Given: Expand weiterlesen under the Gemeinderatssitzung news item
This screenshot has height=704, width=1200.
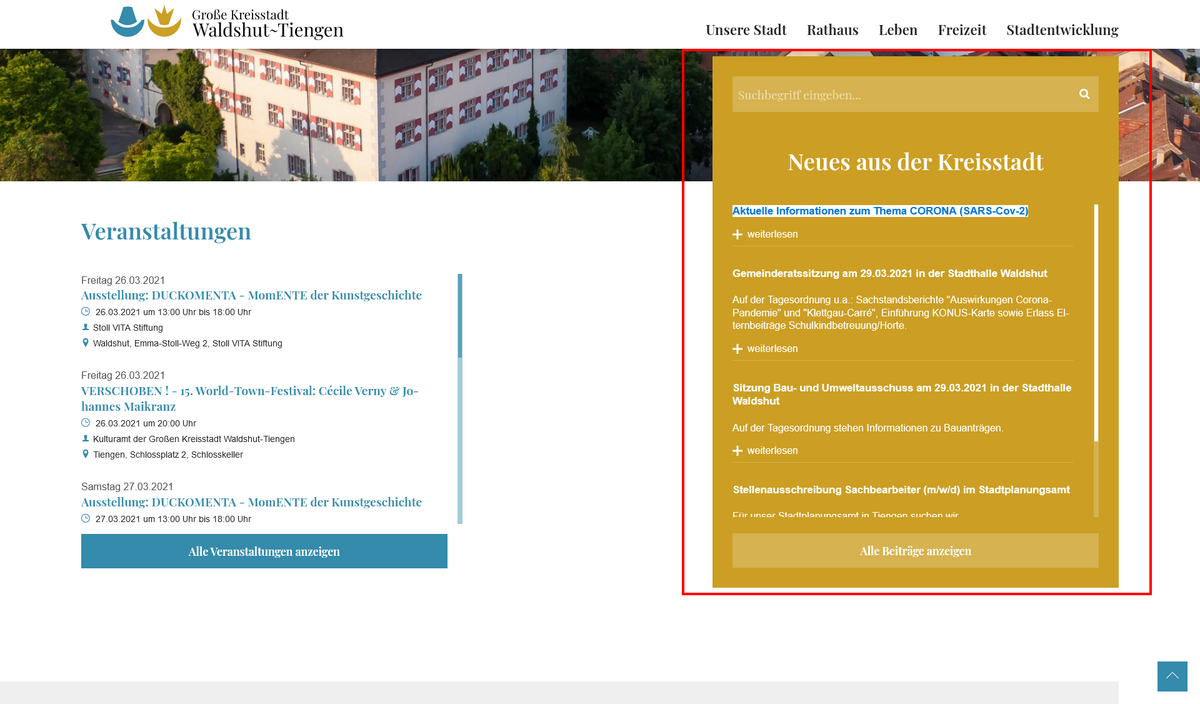Looking at the screenshot, I should [x=765, y=348].
